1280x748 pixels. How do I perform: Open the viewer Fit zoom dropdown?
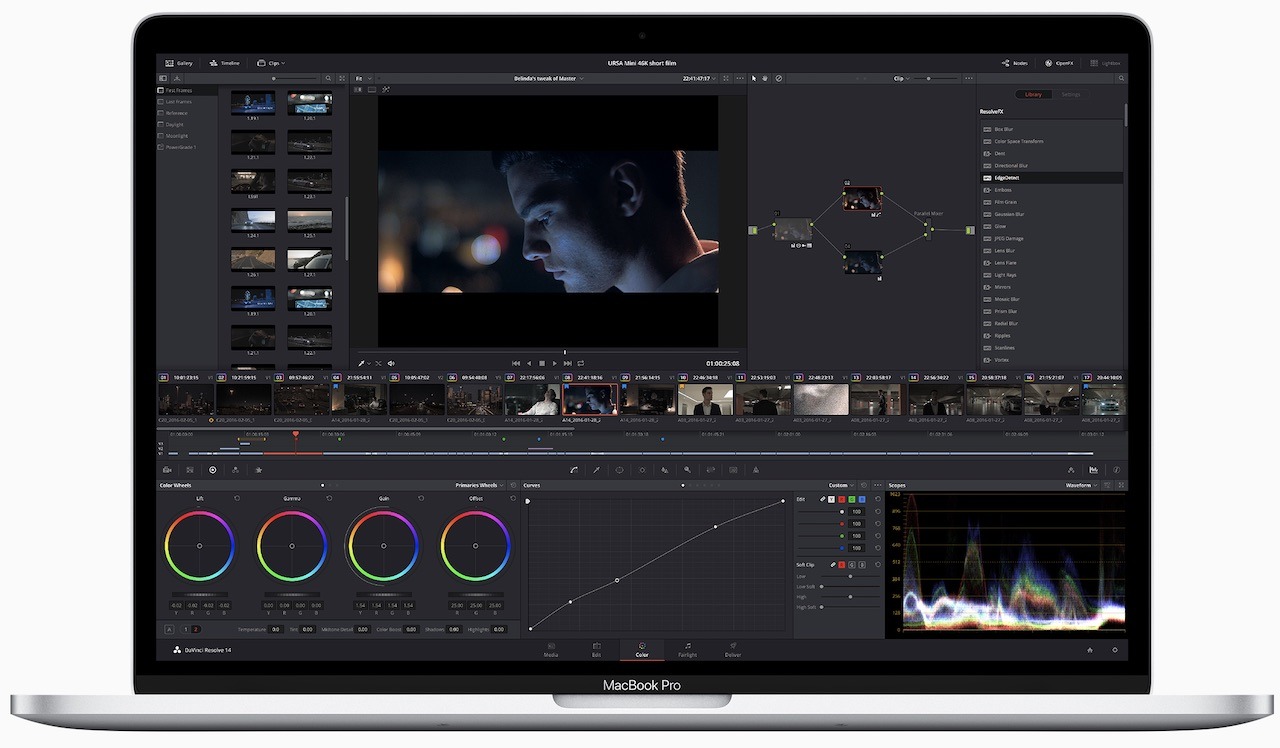point(361,78)
